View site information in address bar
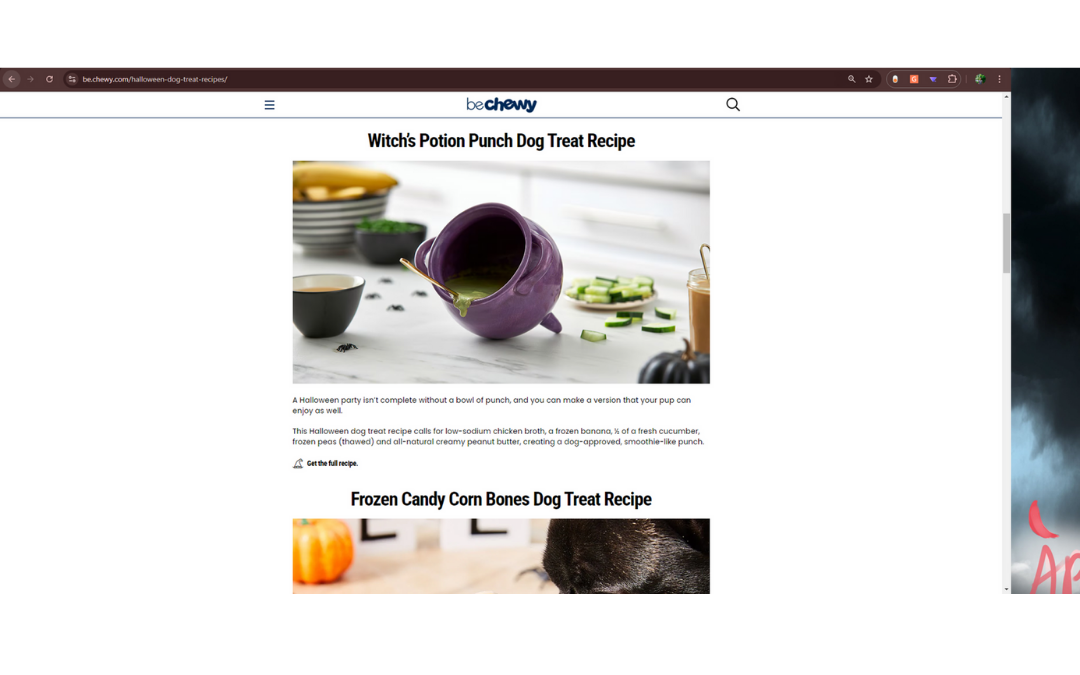The image size is (1080, 675). point(72,79)
